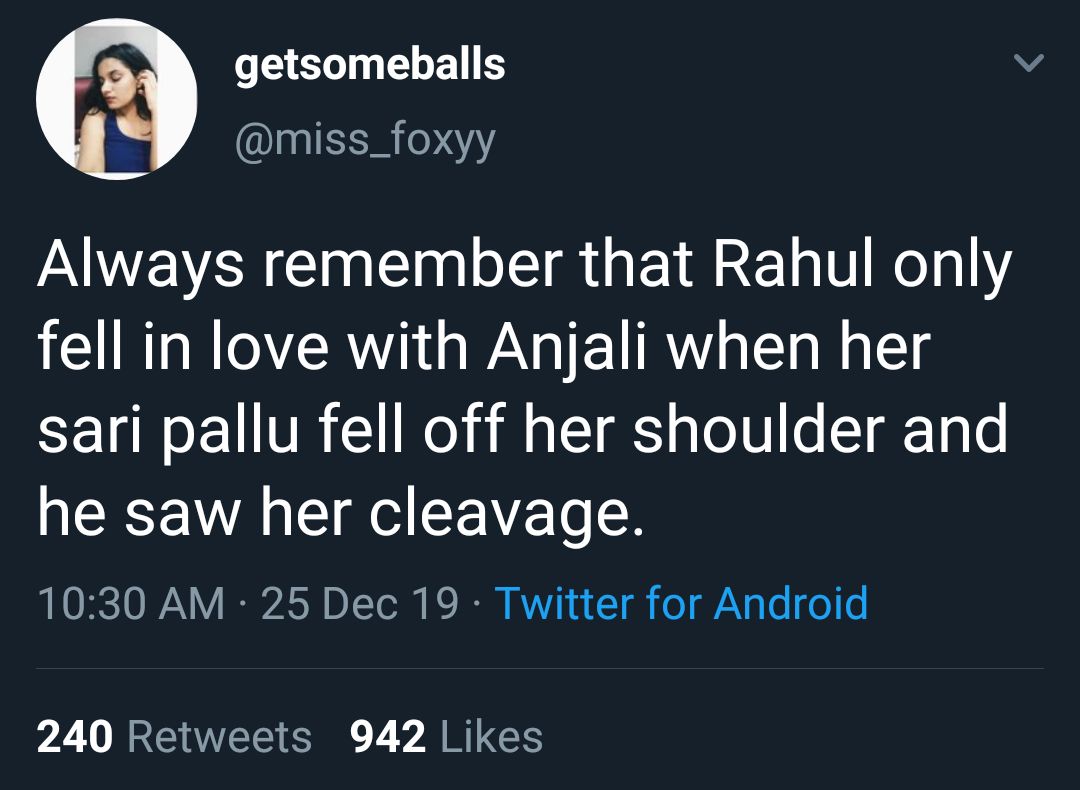Click the word shoulder in the tweet
This screenshot has width=1080, height=790.
(x=759, y=432)
